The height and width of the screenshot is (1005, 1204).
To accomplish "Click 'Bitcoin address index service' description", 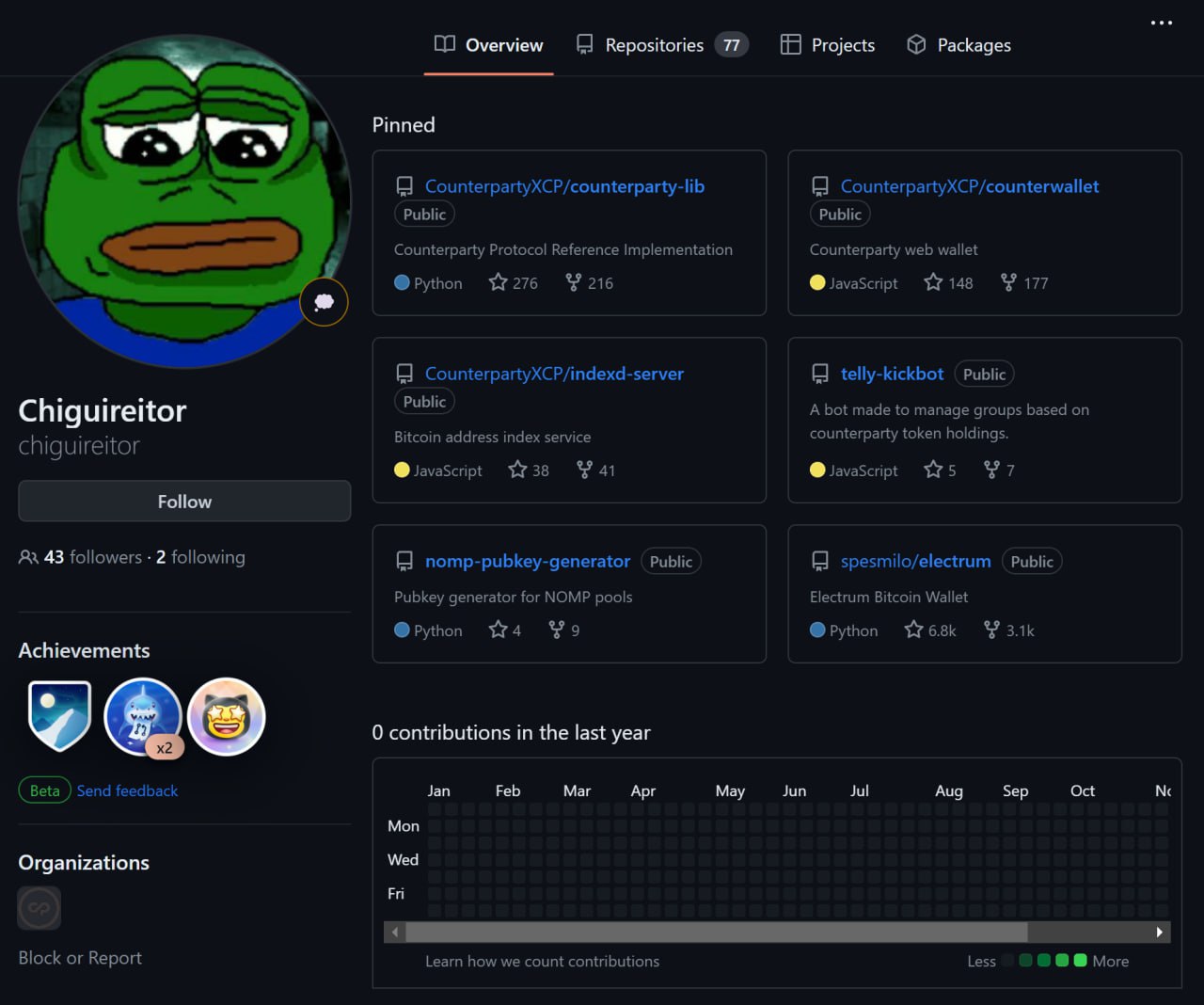I will (493, 437).
